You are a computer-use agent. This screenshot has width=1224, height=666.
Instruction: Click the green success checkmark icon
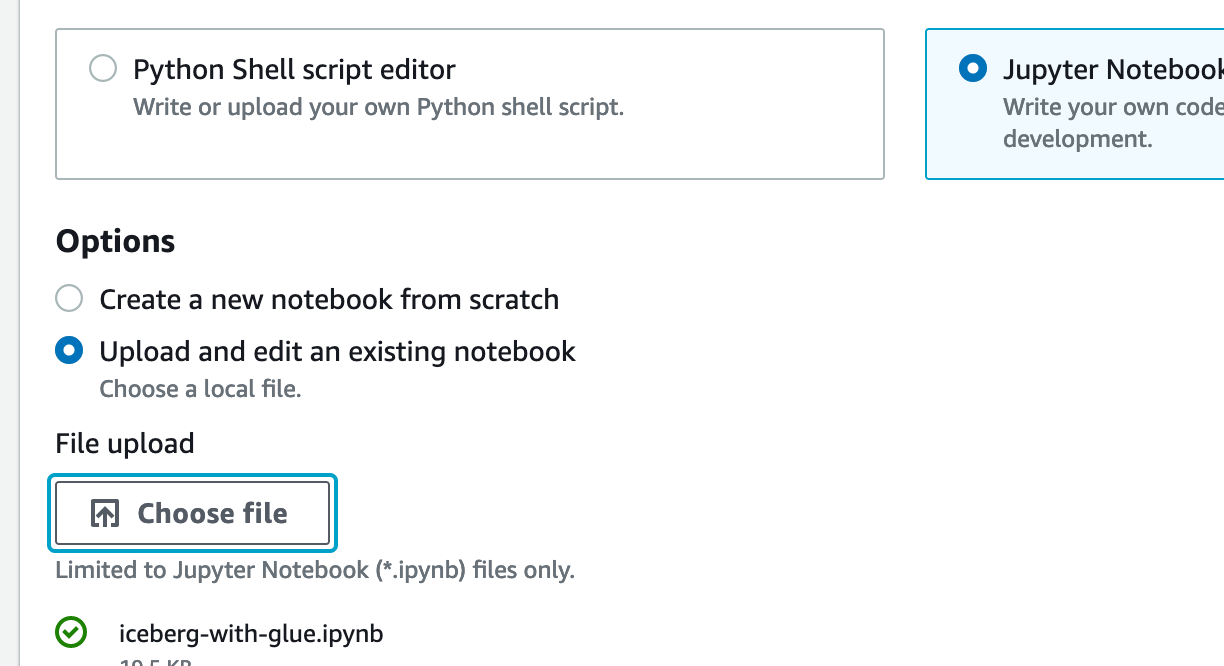click(70, 633)
